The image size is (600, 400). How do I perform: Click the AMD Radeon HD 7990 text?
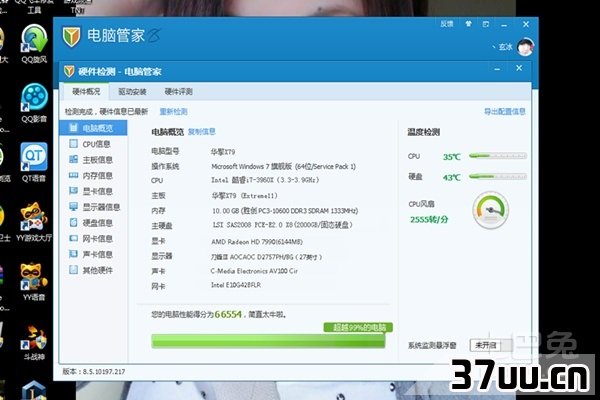tap(257, 242)
